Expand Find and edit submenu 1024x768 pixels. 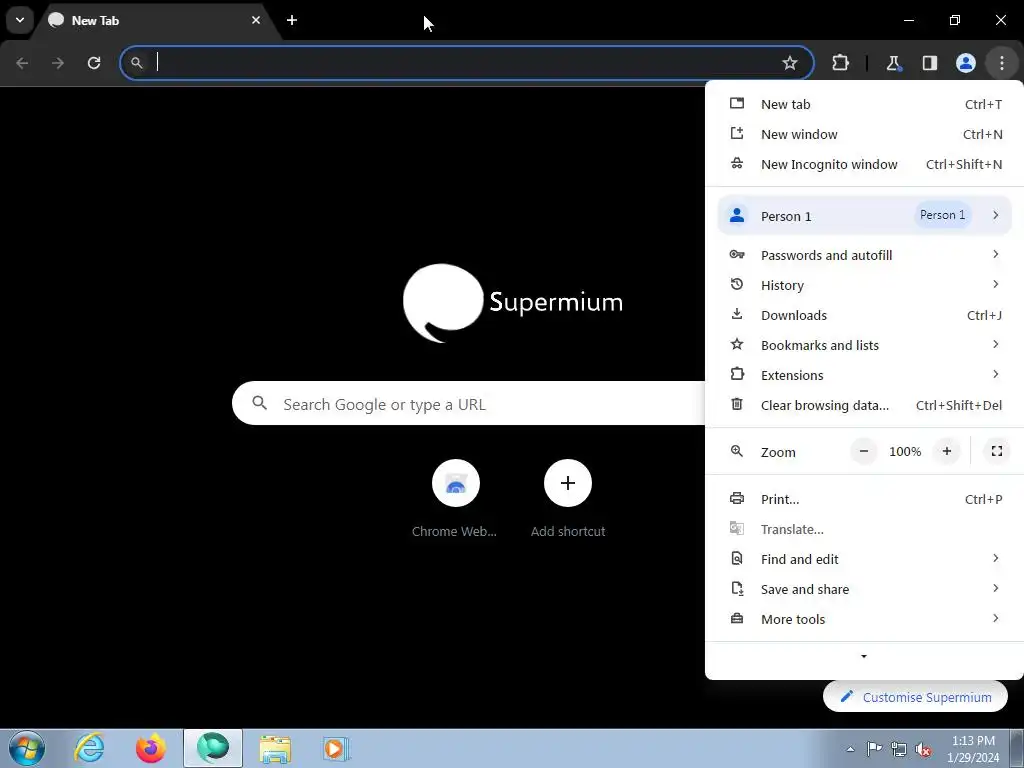(x=865, y=560)
